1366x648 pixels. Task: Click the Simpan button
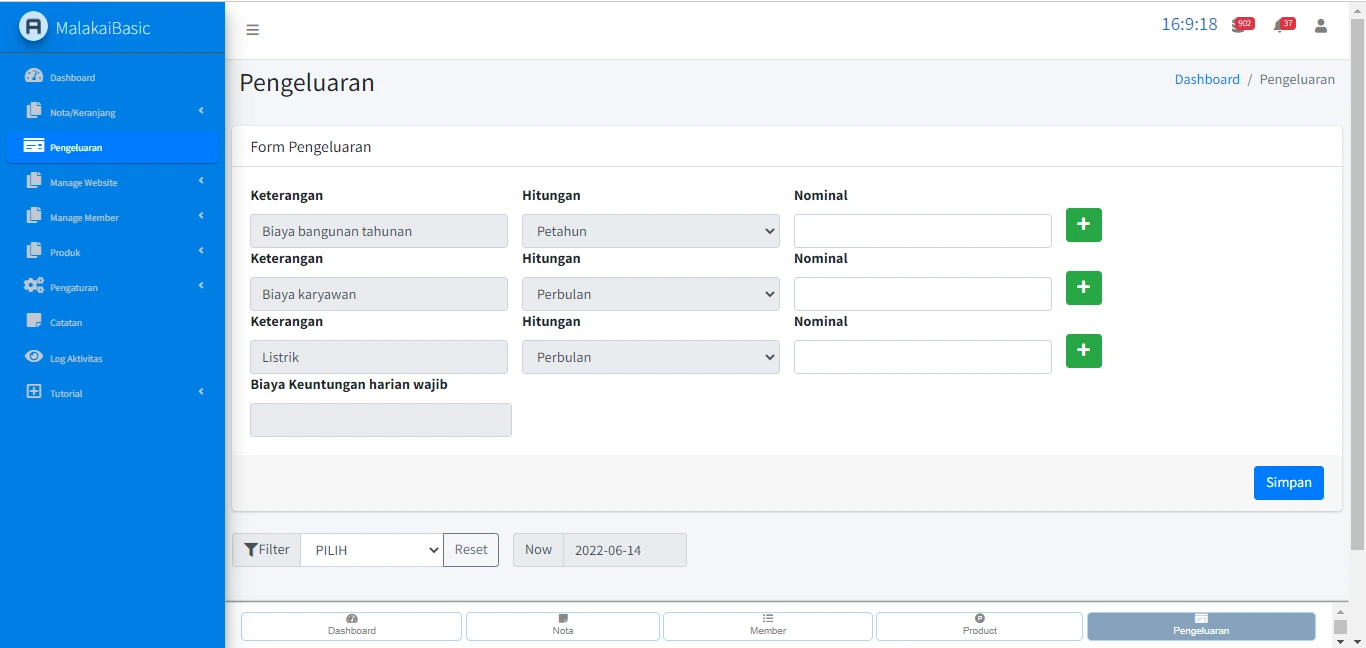[x=1288, y=483]
